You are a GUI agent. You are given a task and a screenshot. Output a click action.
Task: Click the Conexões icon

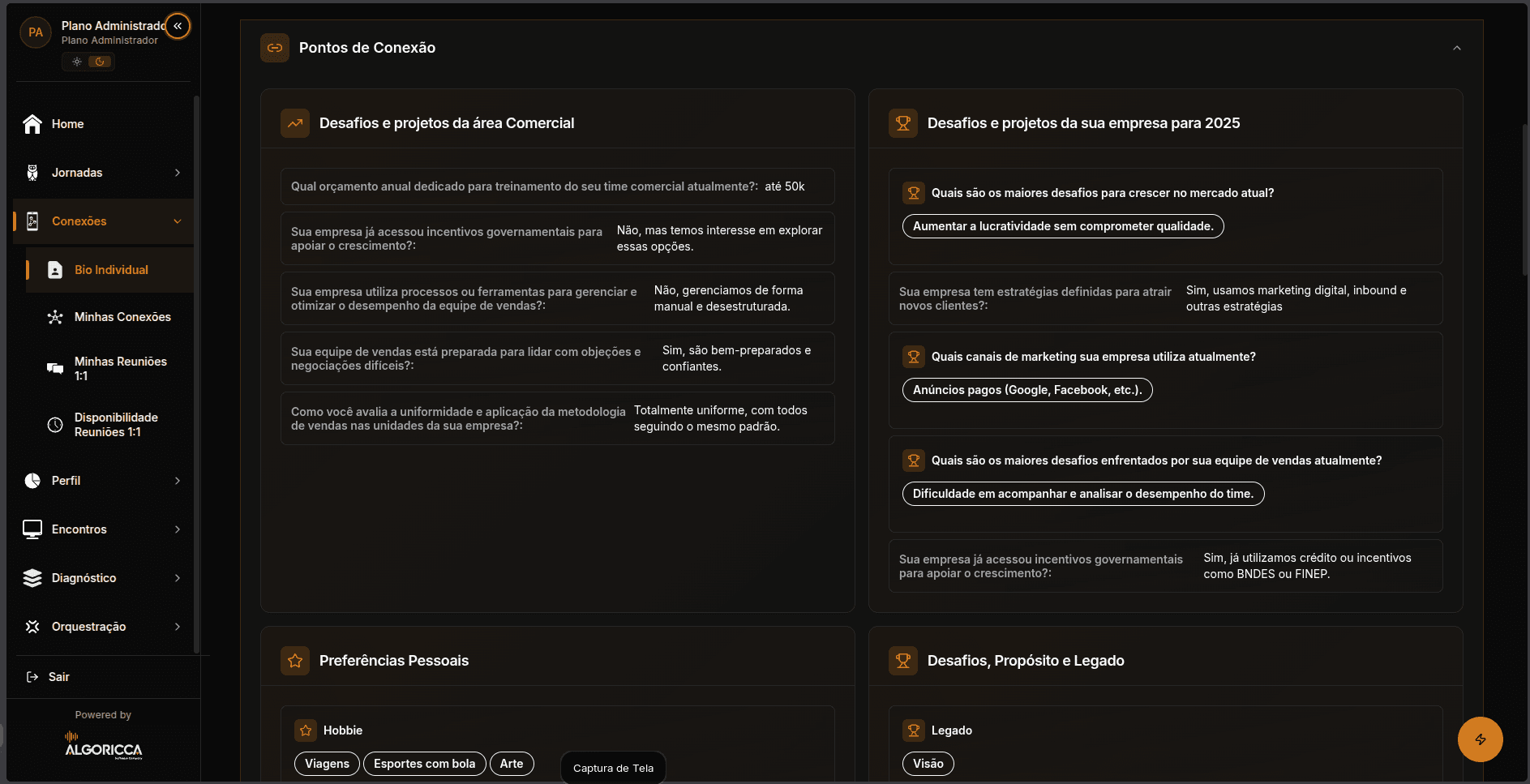point(32,221)
